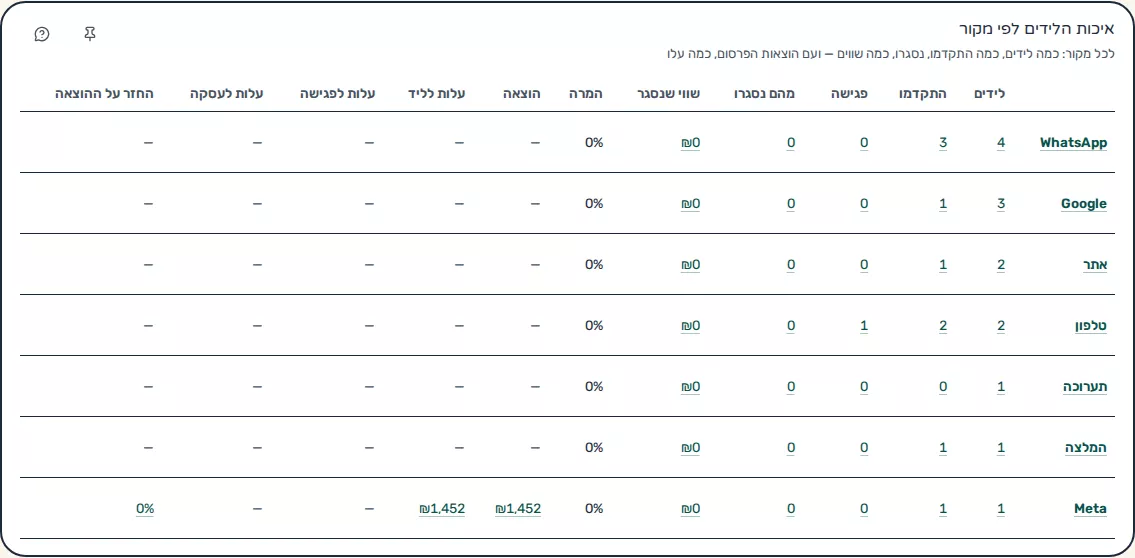Screen dimensions: 1135x558
Task: Click the title איכות הלידים לפי מקור
Action: pyautogui.click(x=1035, y=30)
